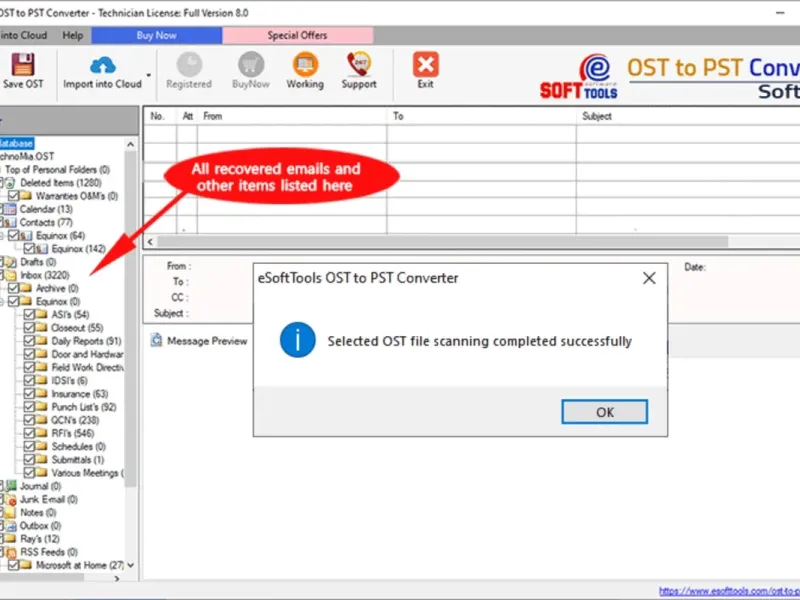Screen dimensions: 800x600
Task: Click the Submittals folder icon
Action: coord(41,460)
